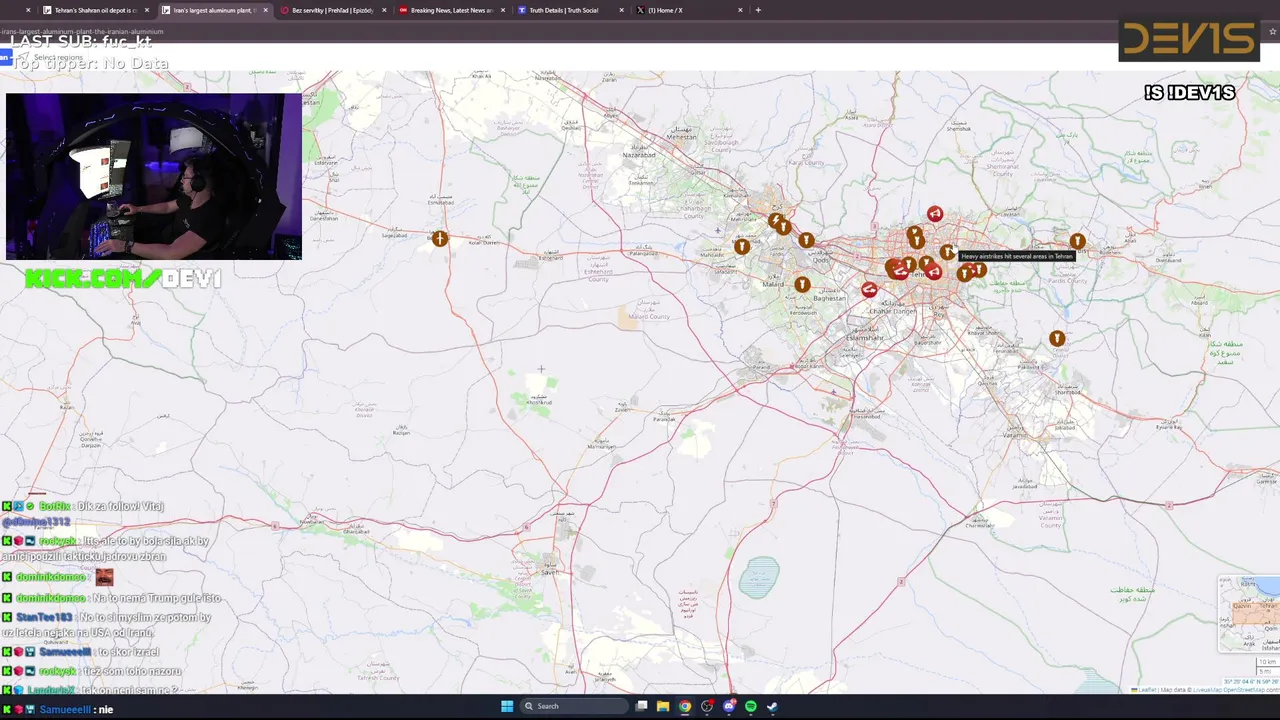This screenshot has width=1280, height=720.
Task: Click the brown bomb marker near Sagezabad
Action: tap(439, 238)
